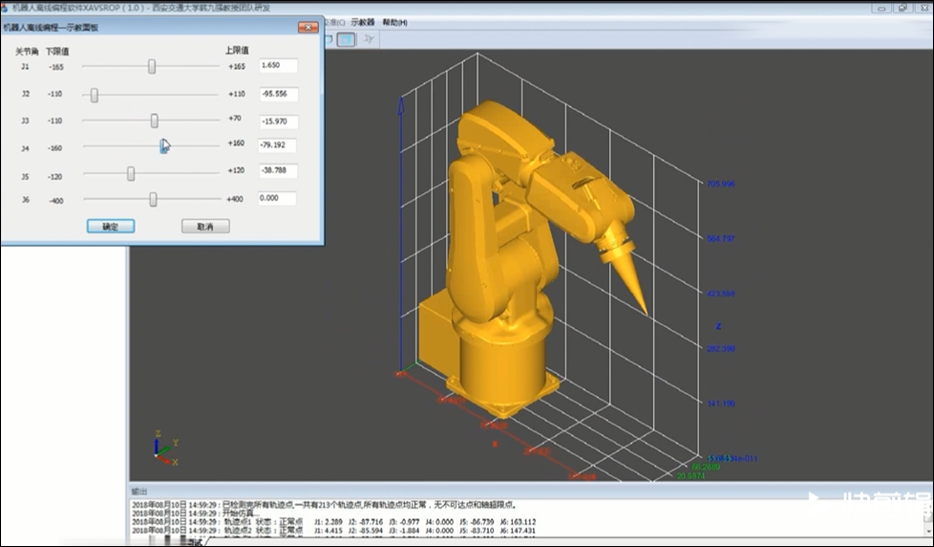Open the 帮助(H) menu
934x547 pixels.
(394, 21)
